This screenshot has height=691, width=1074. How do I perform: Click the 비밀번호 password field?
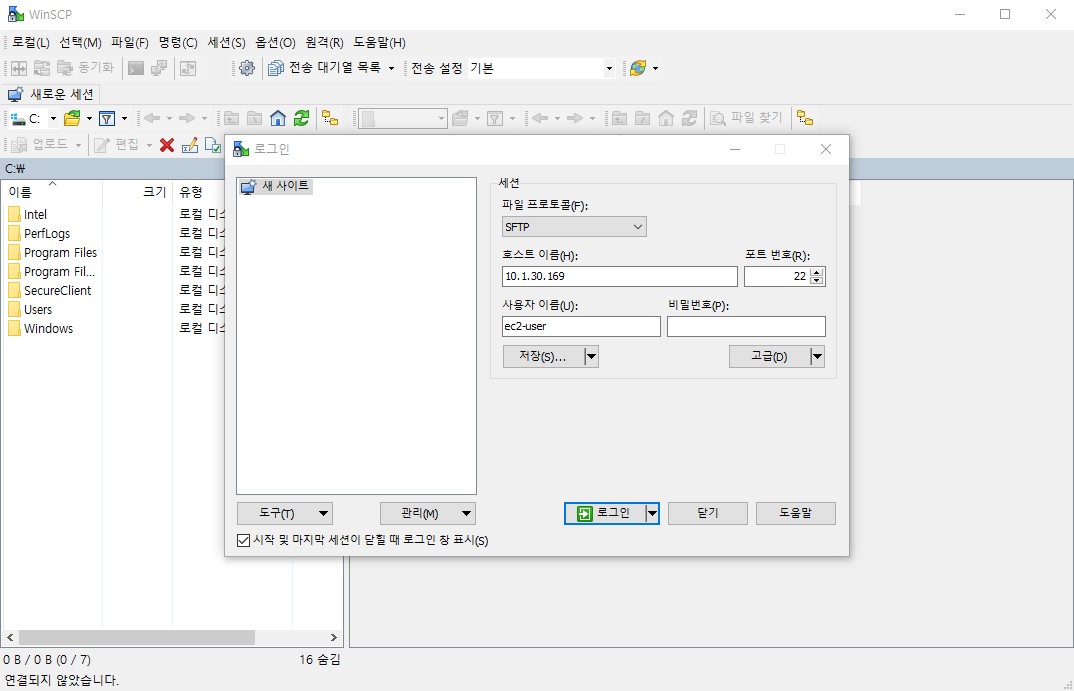(746, 326)
